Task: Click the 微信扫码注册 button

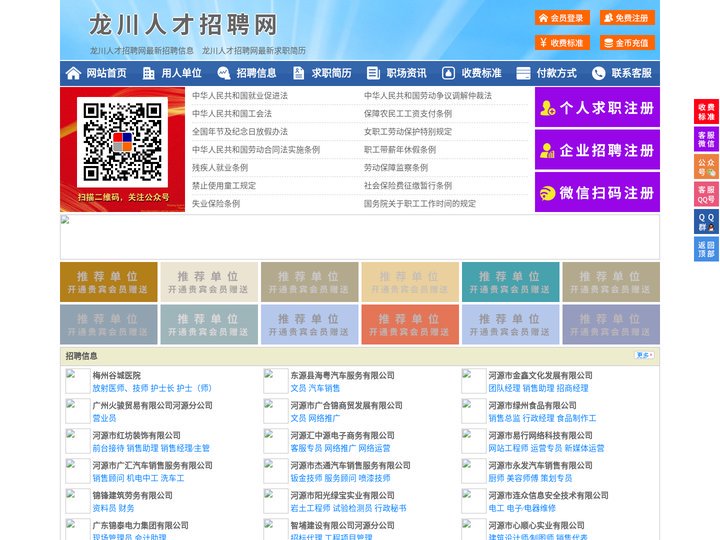Action: 597,192
